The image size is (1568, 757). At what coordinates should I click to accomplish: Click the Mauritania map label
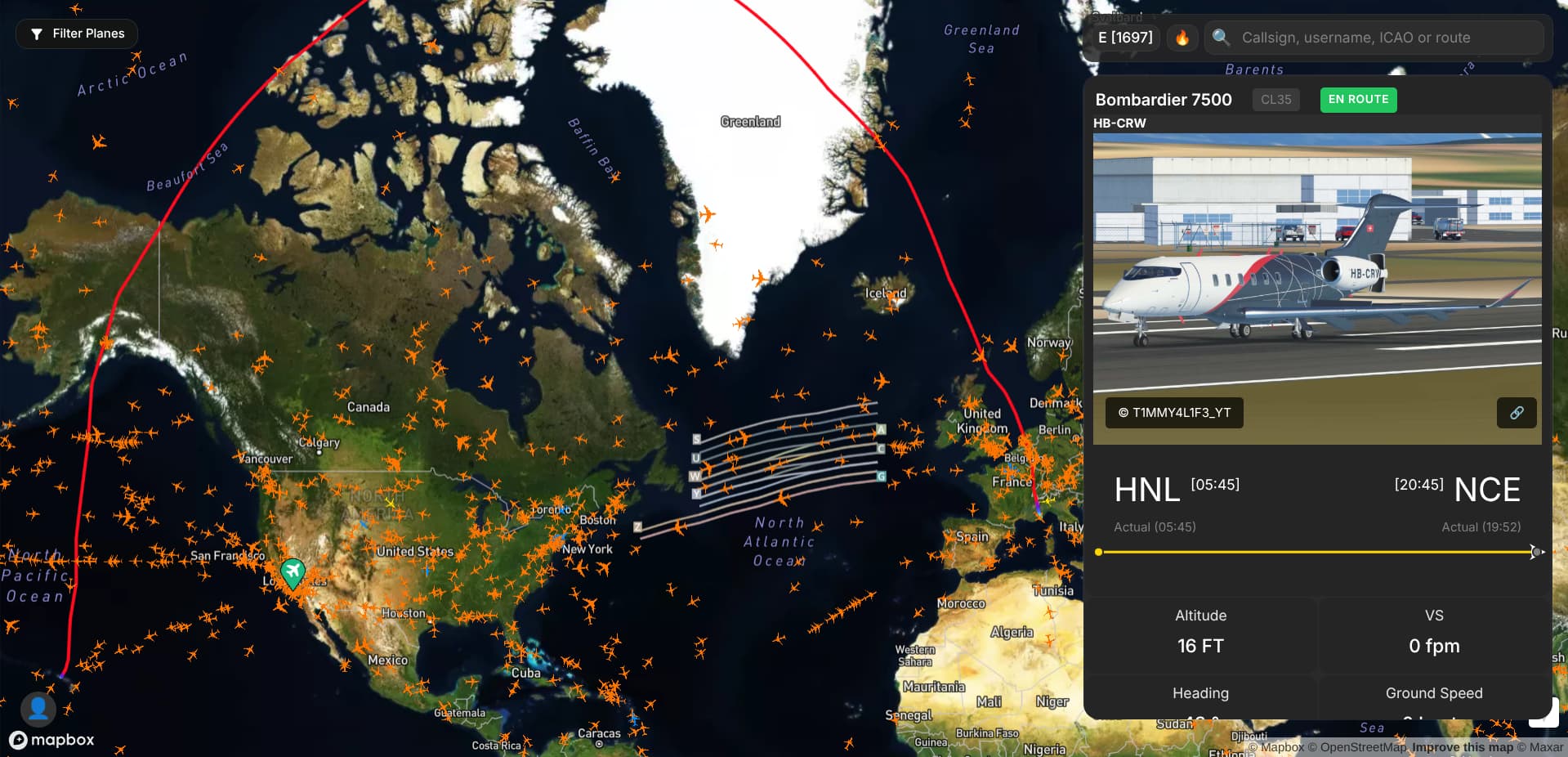click(x=934, y=688)
